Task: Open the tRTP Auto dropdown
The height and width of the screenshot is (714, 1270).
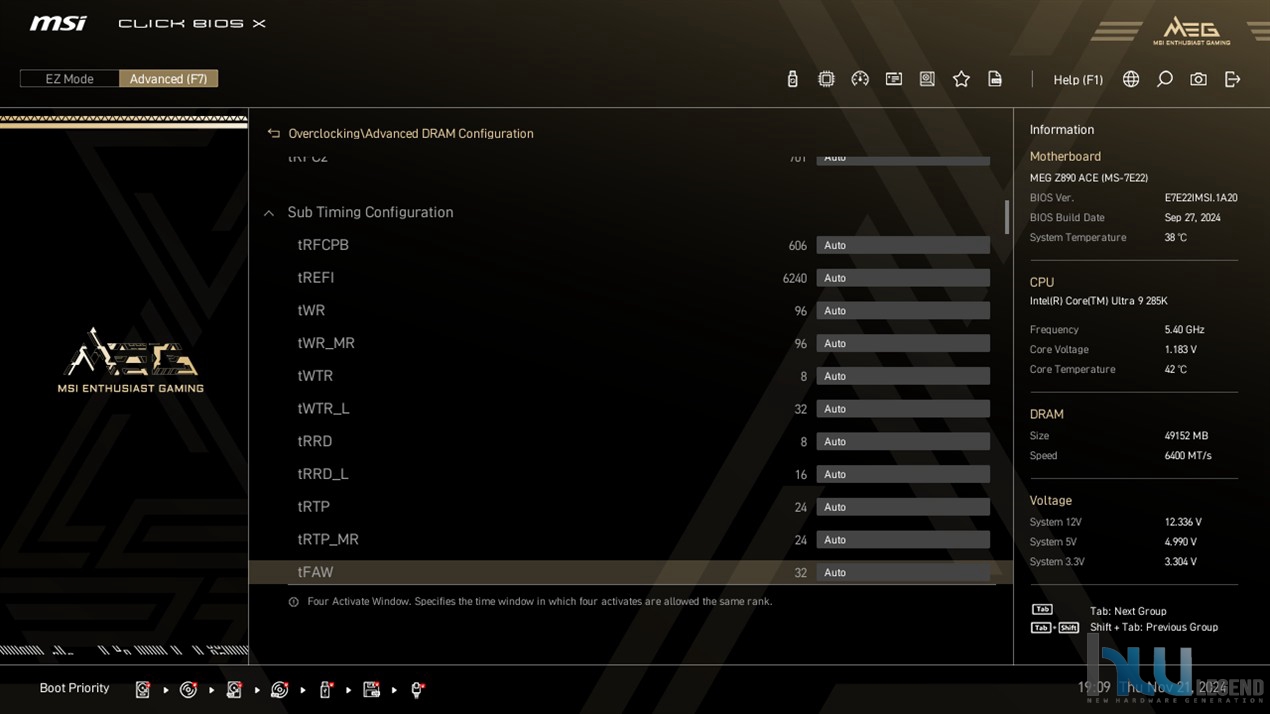Action: pyautogui.click(x=903, y=507)
